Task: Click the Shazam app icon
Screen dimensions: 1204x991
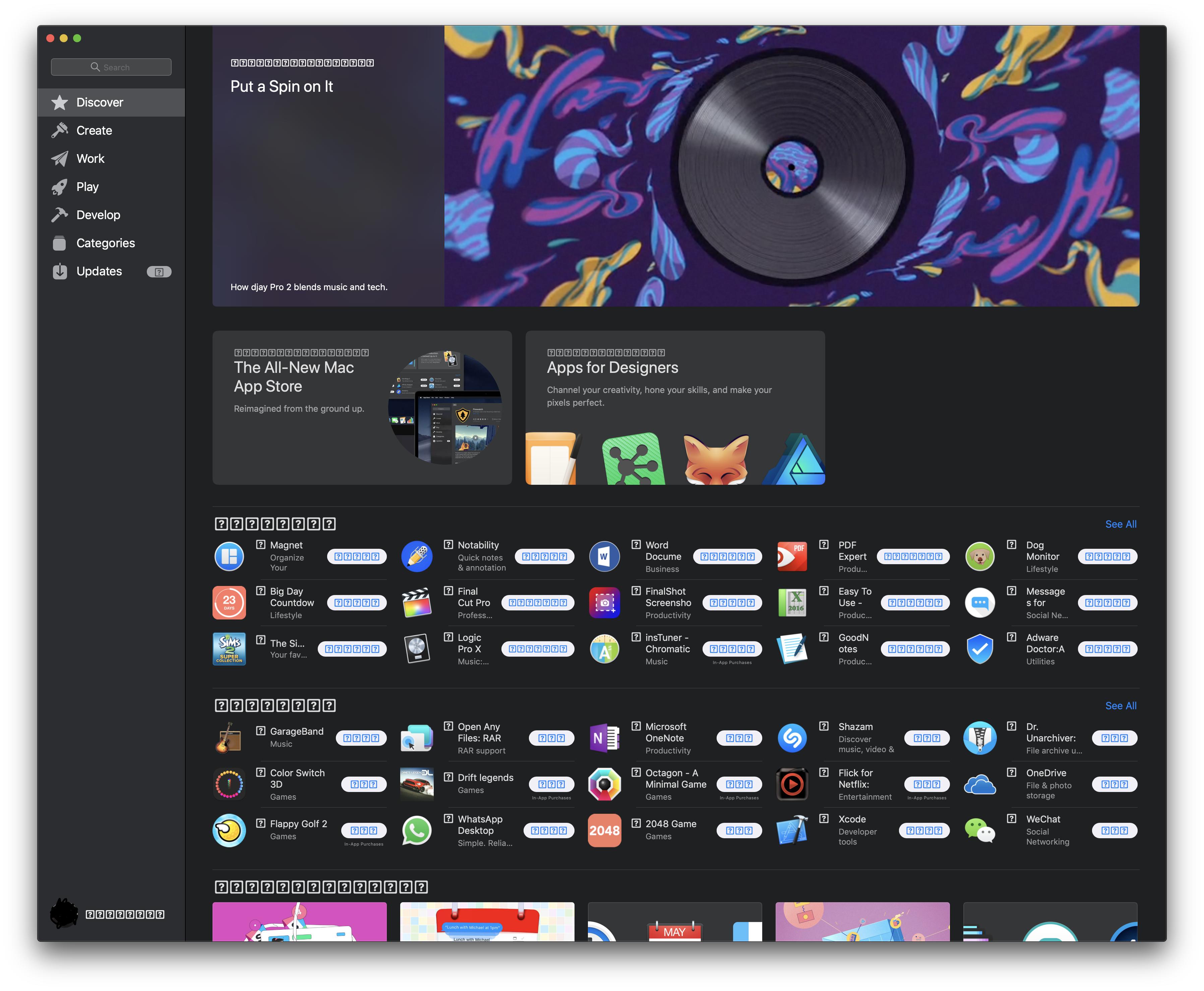Action: pyautogui.click(x=792, y=738)
